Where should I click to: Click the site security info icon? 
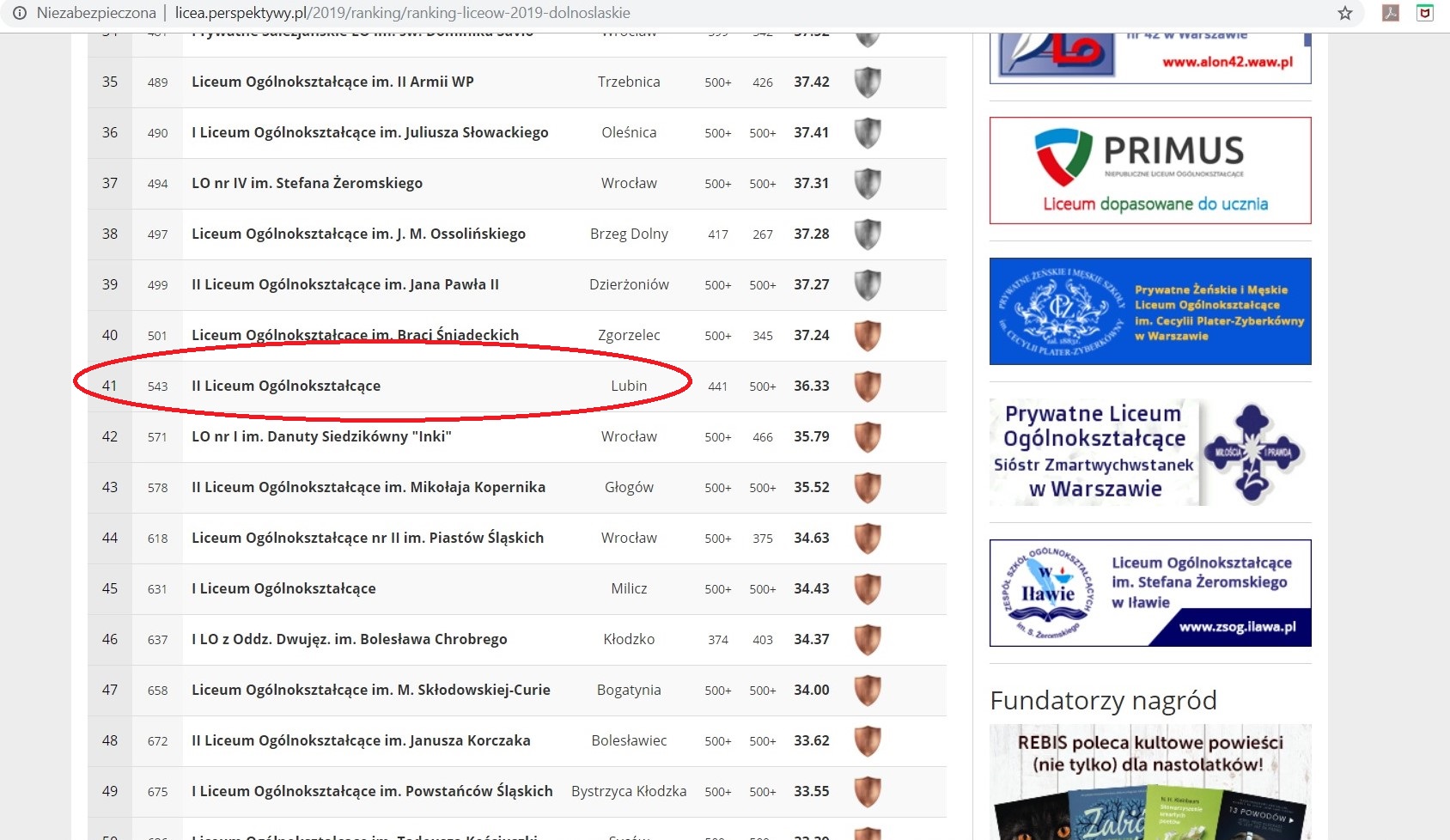click(x=19, y=13)
